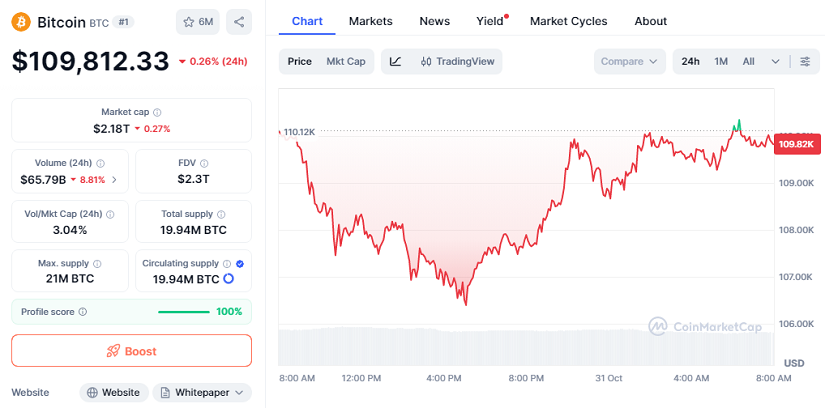Select the All time range
Image resolution: width=825 pixels, height=408 pixels.
(748, 62)
